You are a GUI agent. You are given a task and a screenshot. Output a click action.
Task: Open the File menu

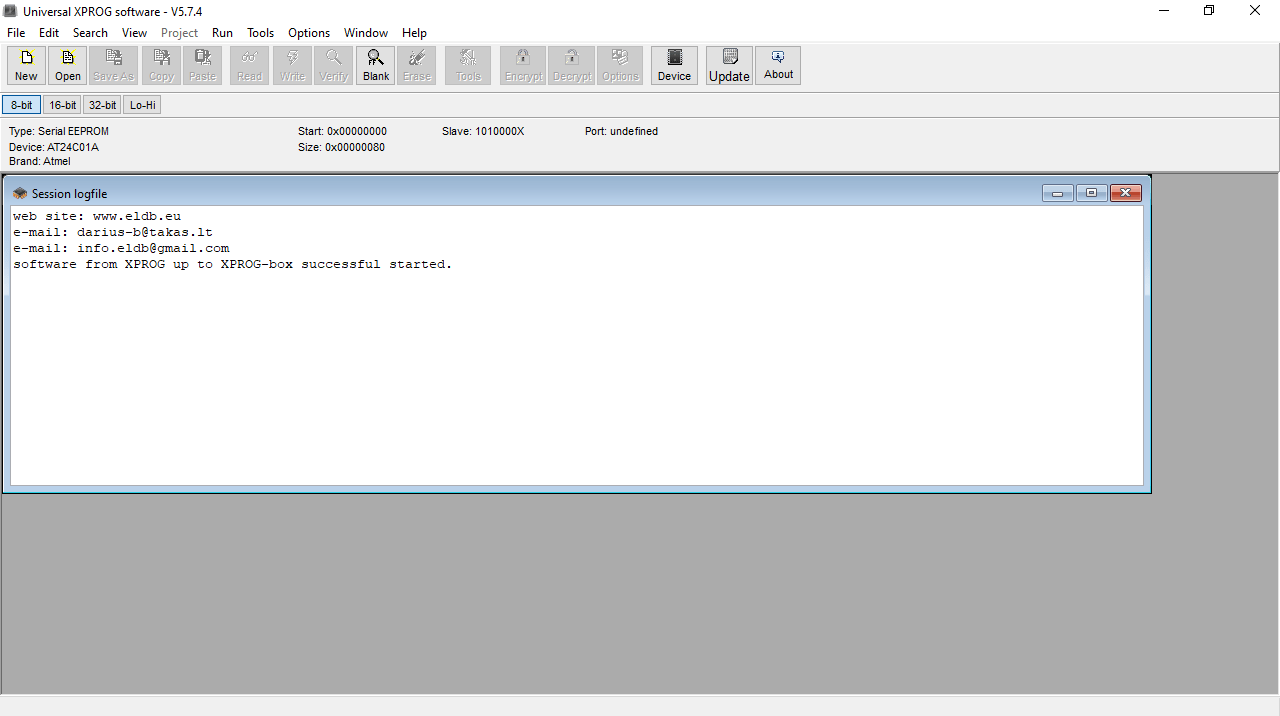coord(16,33)
